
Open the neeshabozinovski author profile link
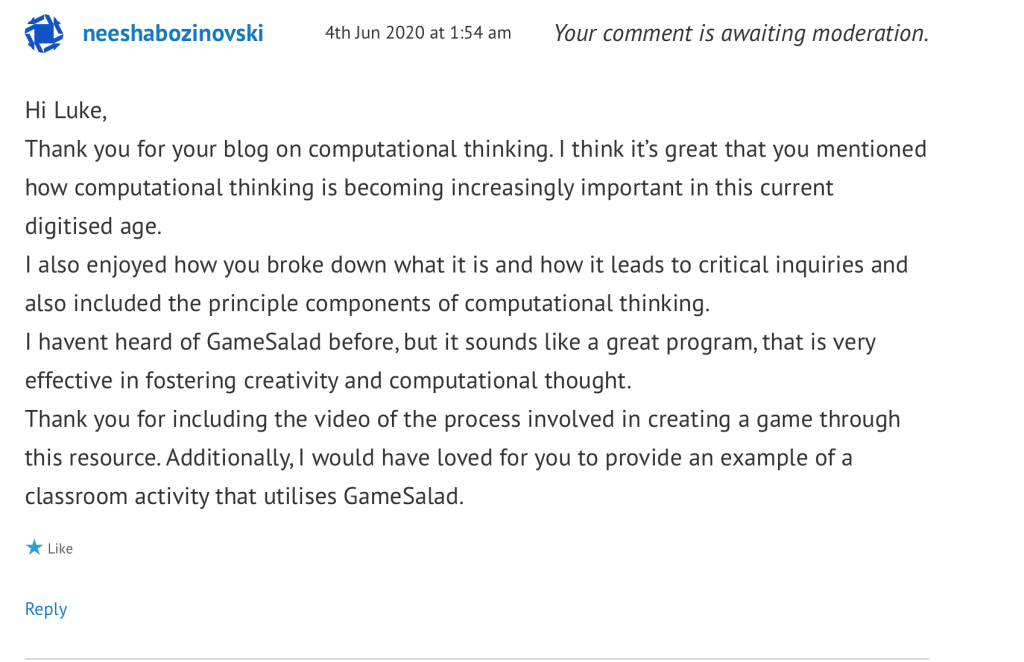tap(172, 33)
